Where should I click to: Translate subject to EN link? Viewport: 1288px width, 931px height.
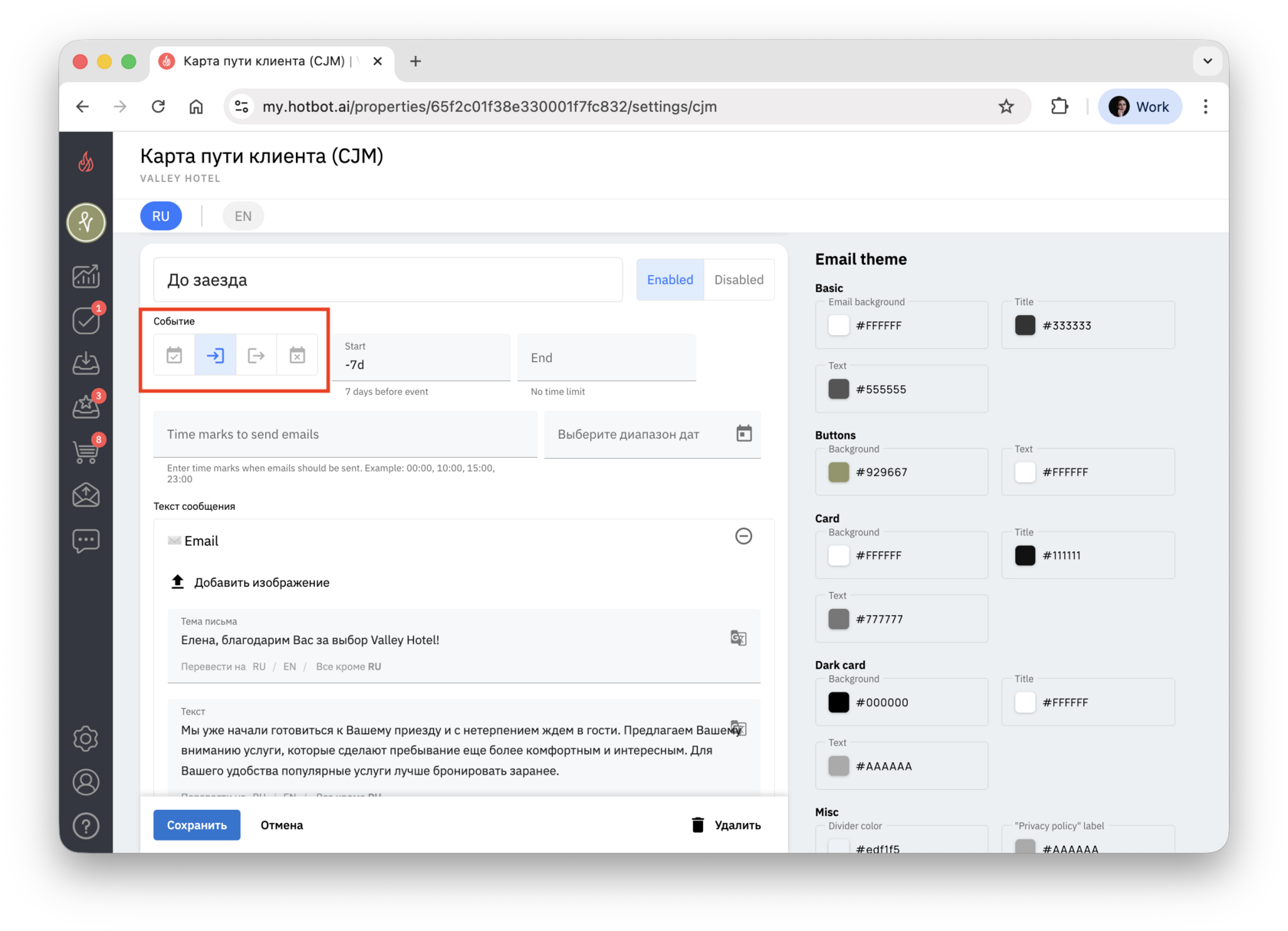(290, 666)
